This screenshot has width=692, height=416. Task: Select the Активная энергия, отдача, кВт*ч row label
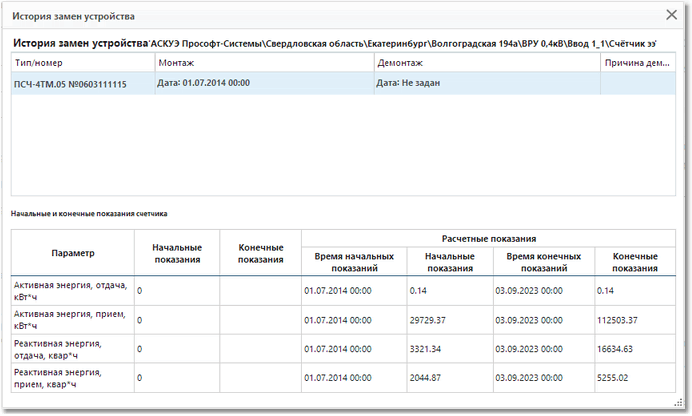point(71,291)
